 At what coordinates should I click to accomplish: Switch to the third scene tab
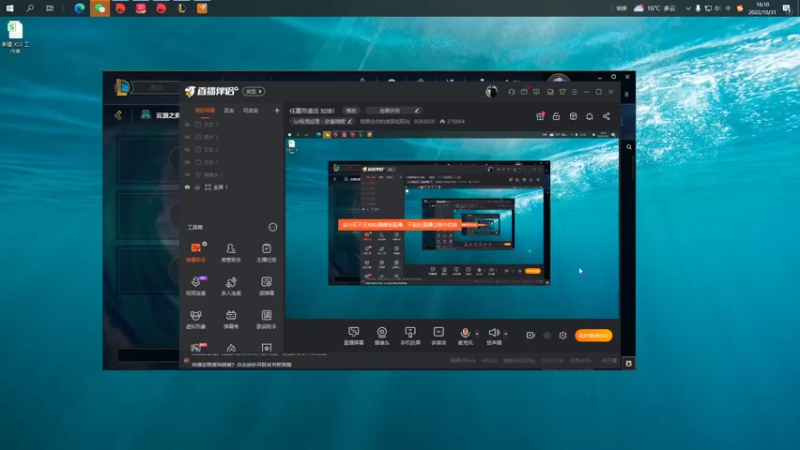click(251, 111)
